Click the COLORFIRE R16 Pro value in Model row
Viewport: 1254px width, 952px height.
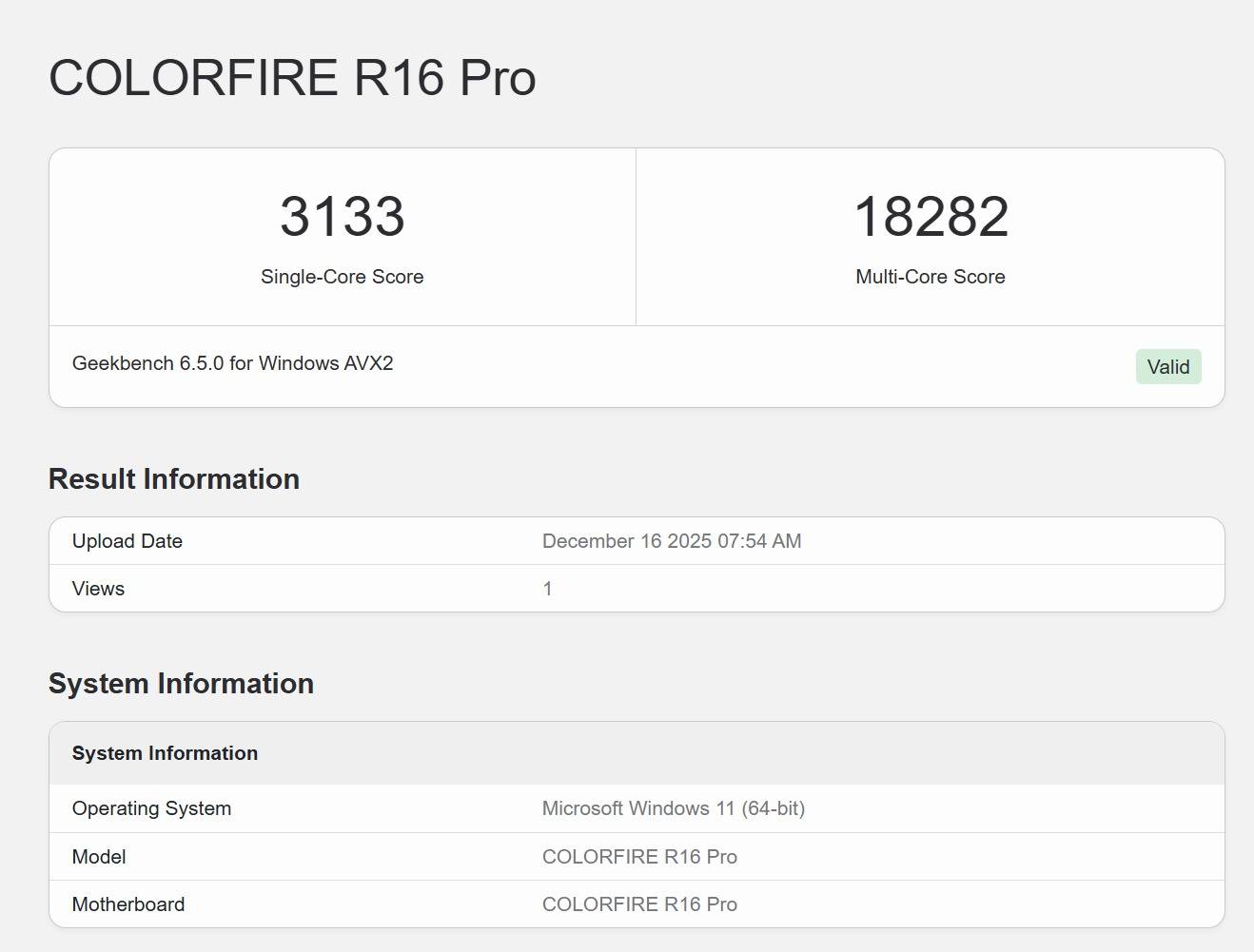(639, 857)
